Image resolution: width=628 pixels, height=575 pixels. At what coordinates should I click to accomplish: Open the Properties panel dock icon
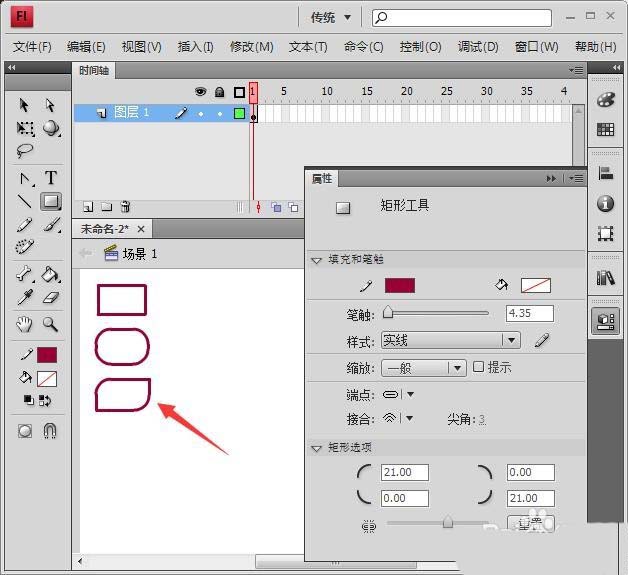605,322
